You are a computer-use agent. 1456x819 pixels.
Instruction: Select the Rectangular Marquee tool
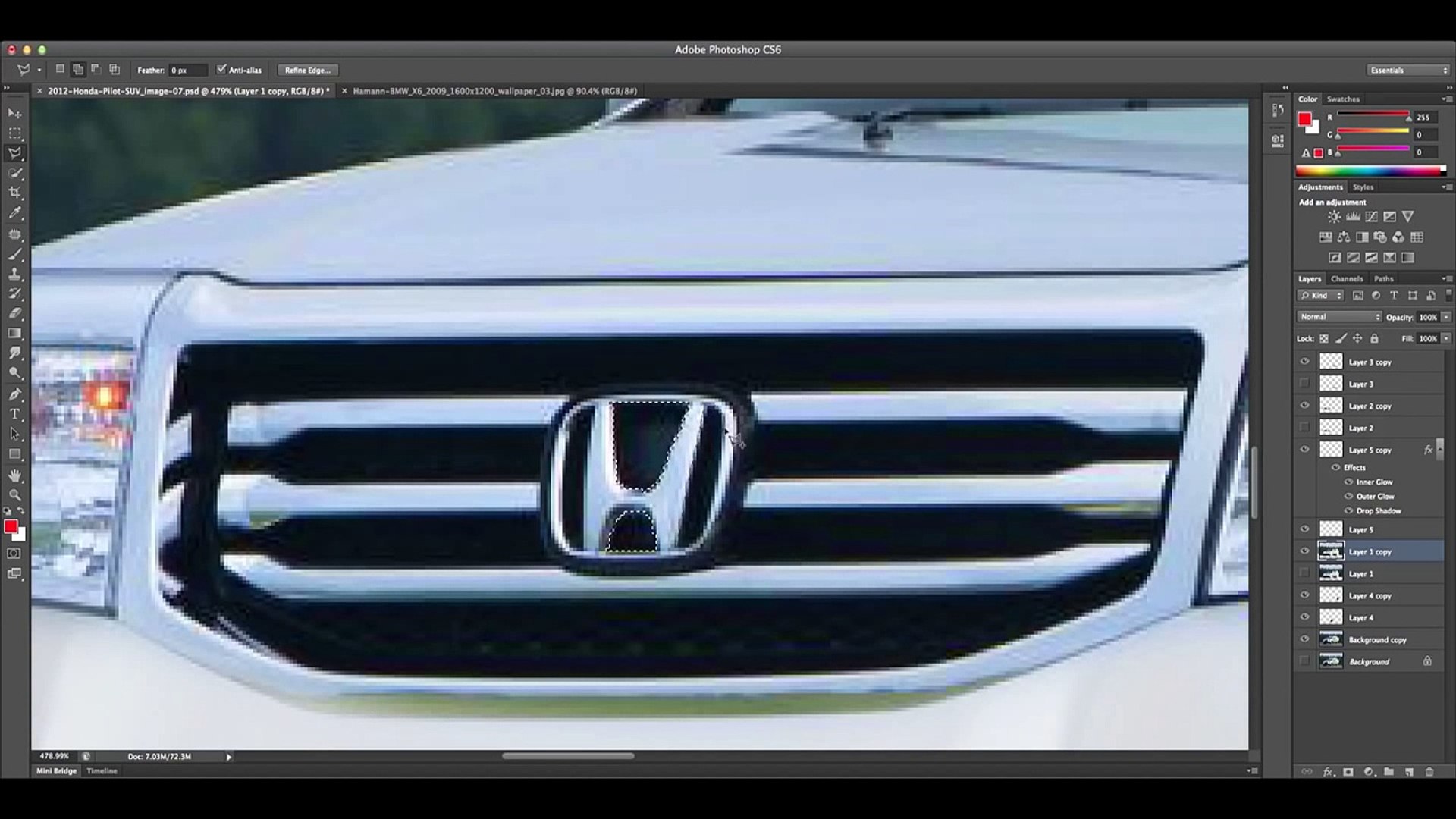pyautogui.click(x=15, y=133)
